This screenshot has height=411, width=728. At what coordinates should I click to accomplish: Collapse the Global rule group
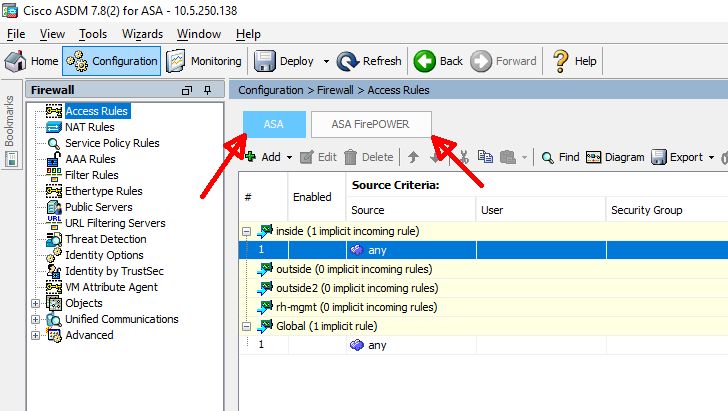[247, 326]
